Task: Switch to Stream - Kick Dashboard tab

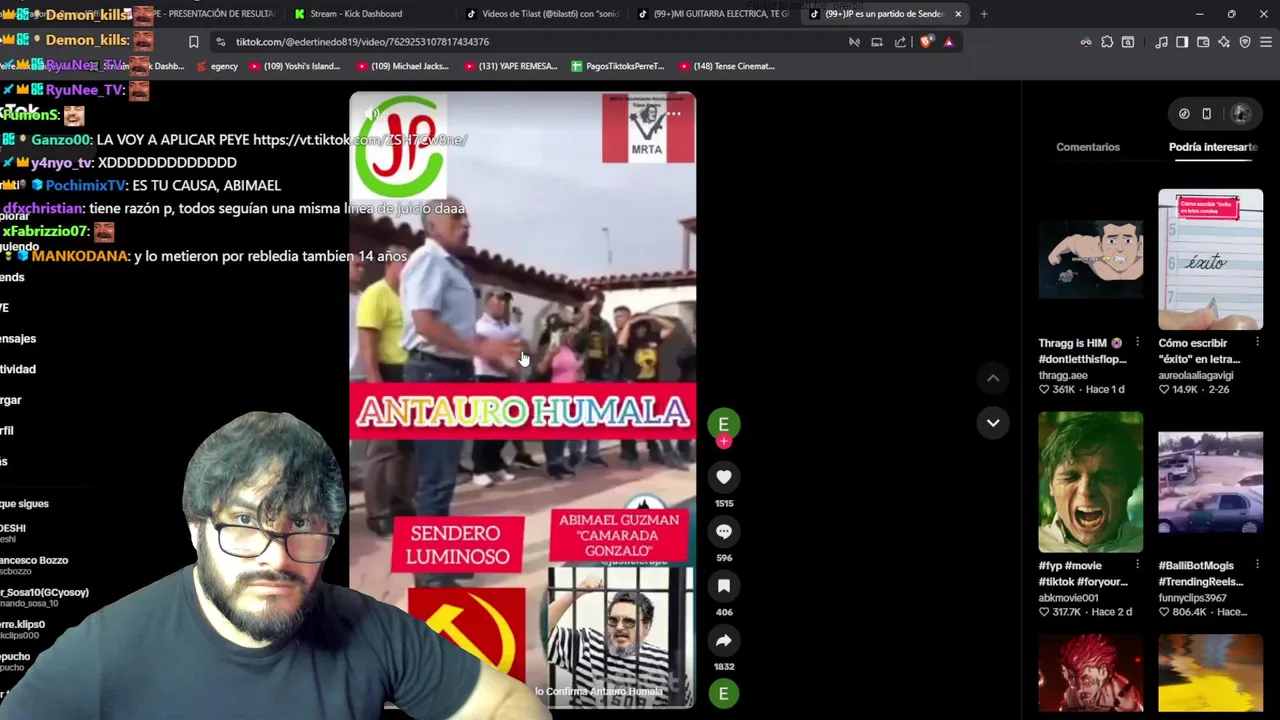Action: click(x=370, y=14)
